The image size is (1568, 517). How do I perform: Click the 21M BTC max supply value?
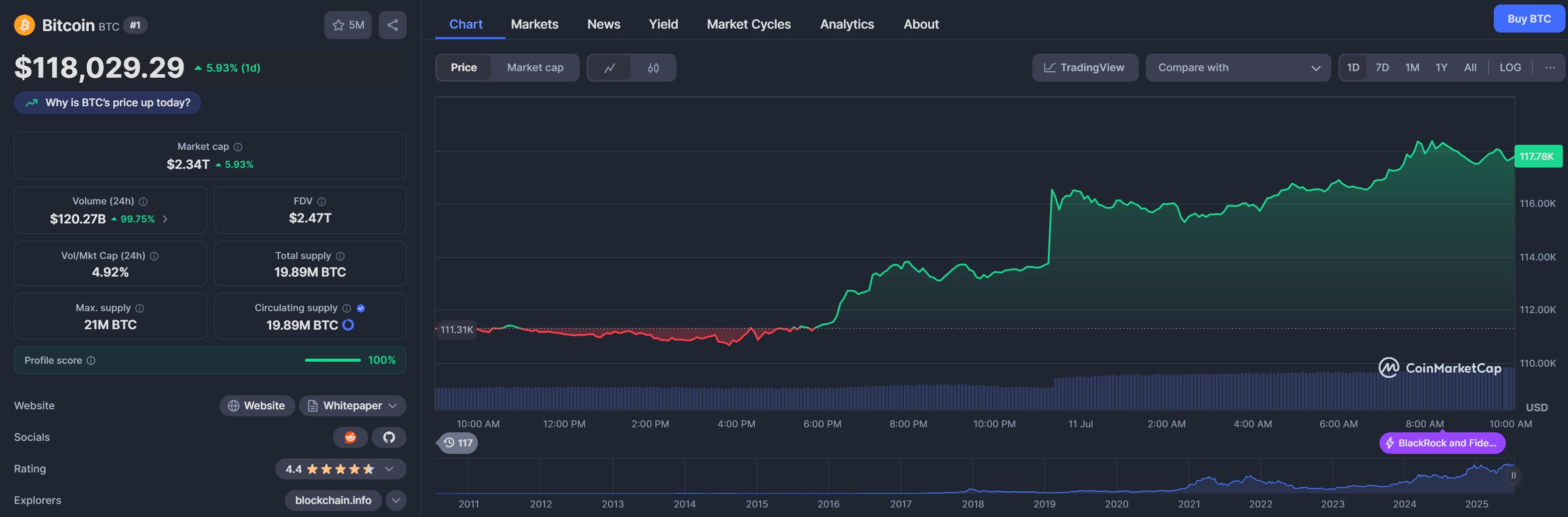click(x=110, y=325)
